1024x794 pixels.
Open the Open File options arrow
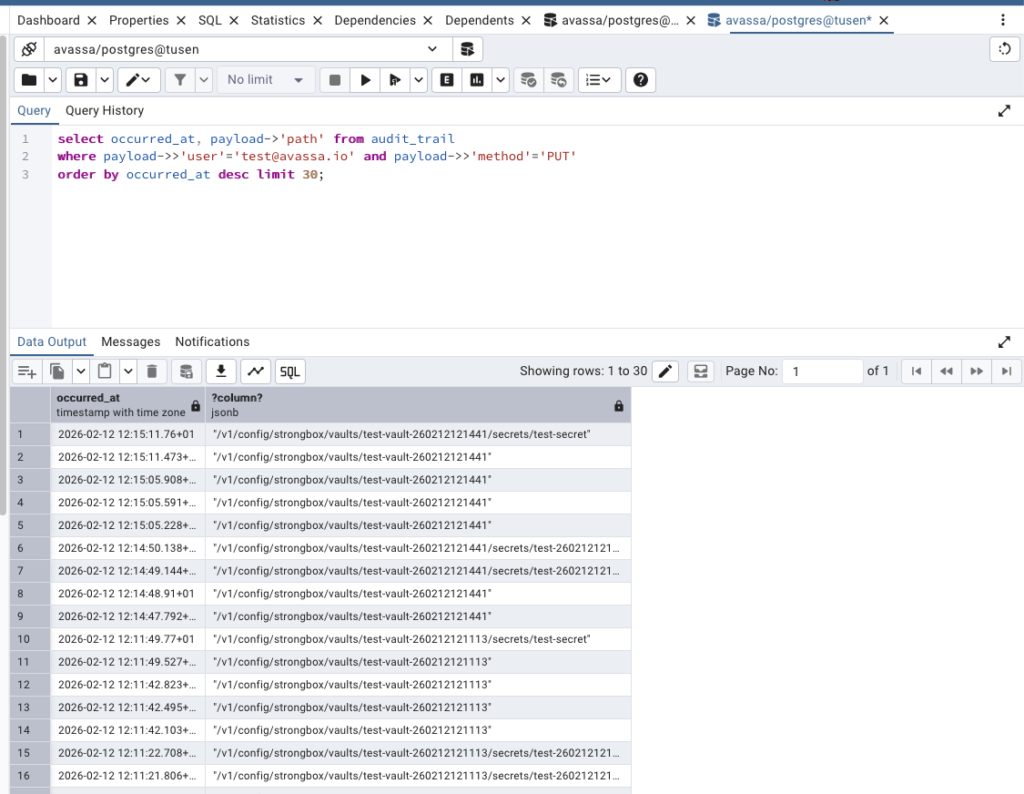pos(53,80)
